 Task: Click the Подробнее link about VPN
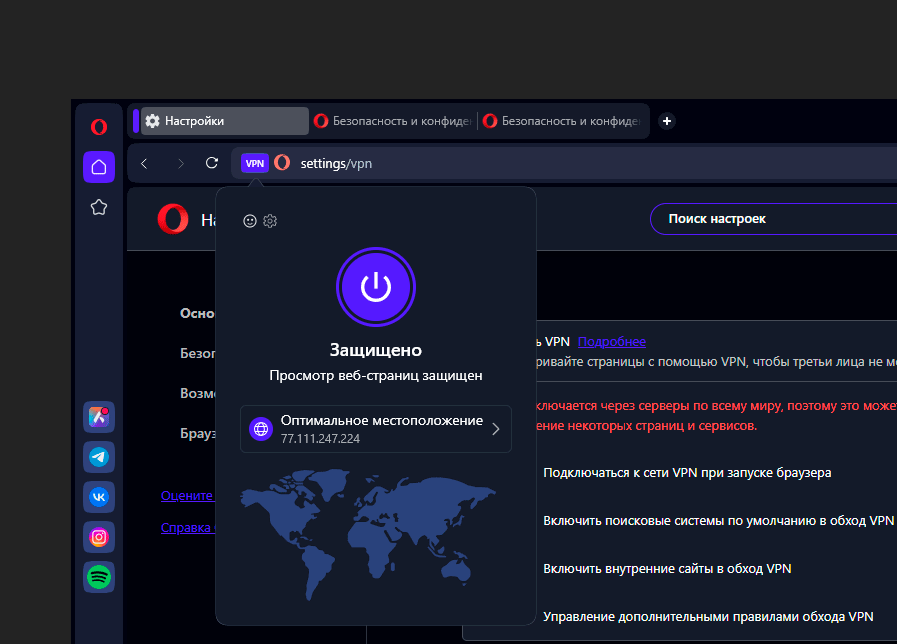coord(611,342)
